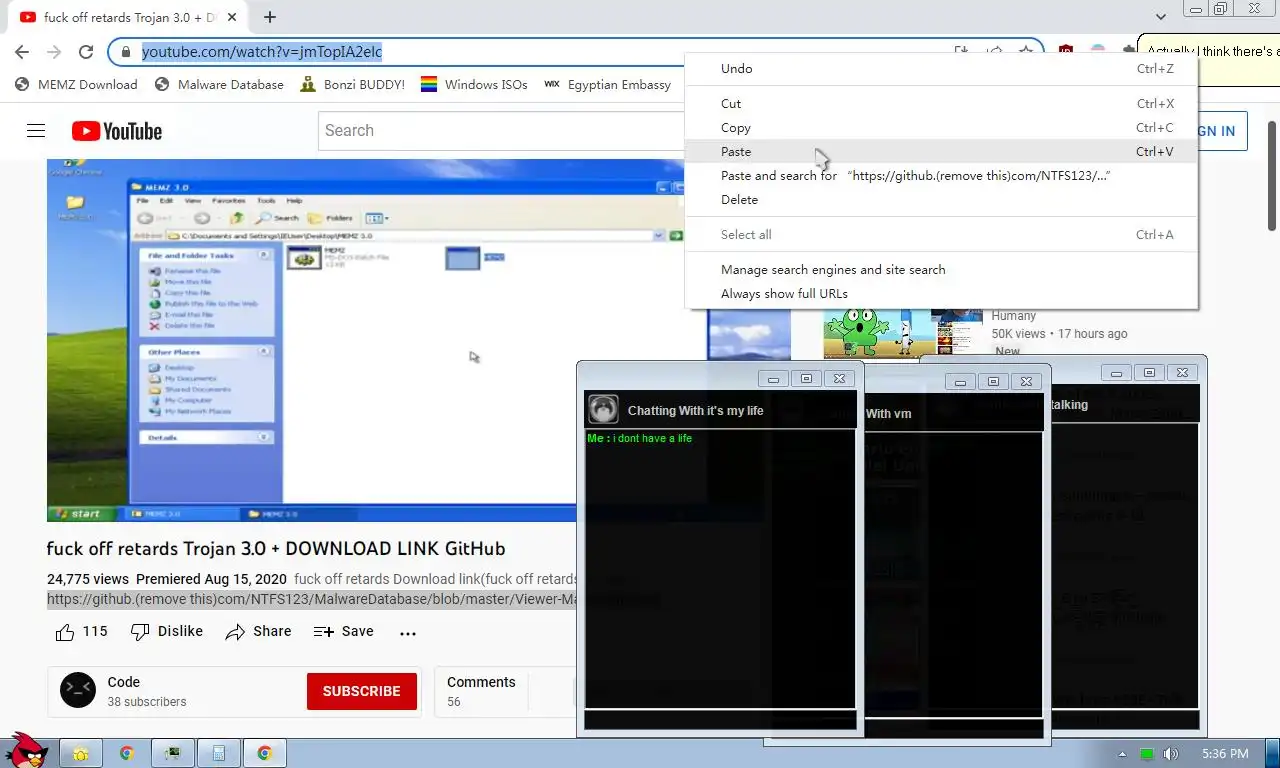The width and height of the screenshot is (1280, 768).
Task: Open the first Chrome taskbar icon
Action: click(x=127, y=753)
